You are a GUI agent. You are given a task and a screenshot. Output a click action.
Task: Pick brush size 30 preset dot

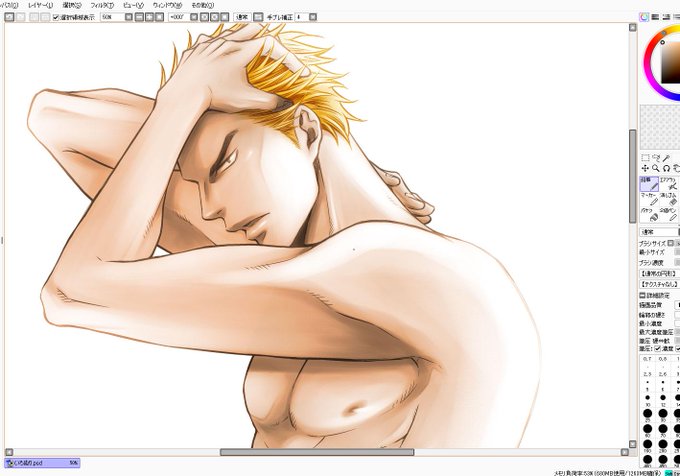[x=663, y=414]
